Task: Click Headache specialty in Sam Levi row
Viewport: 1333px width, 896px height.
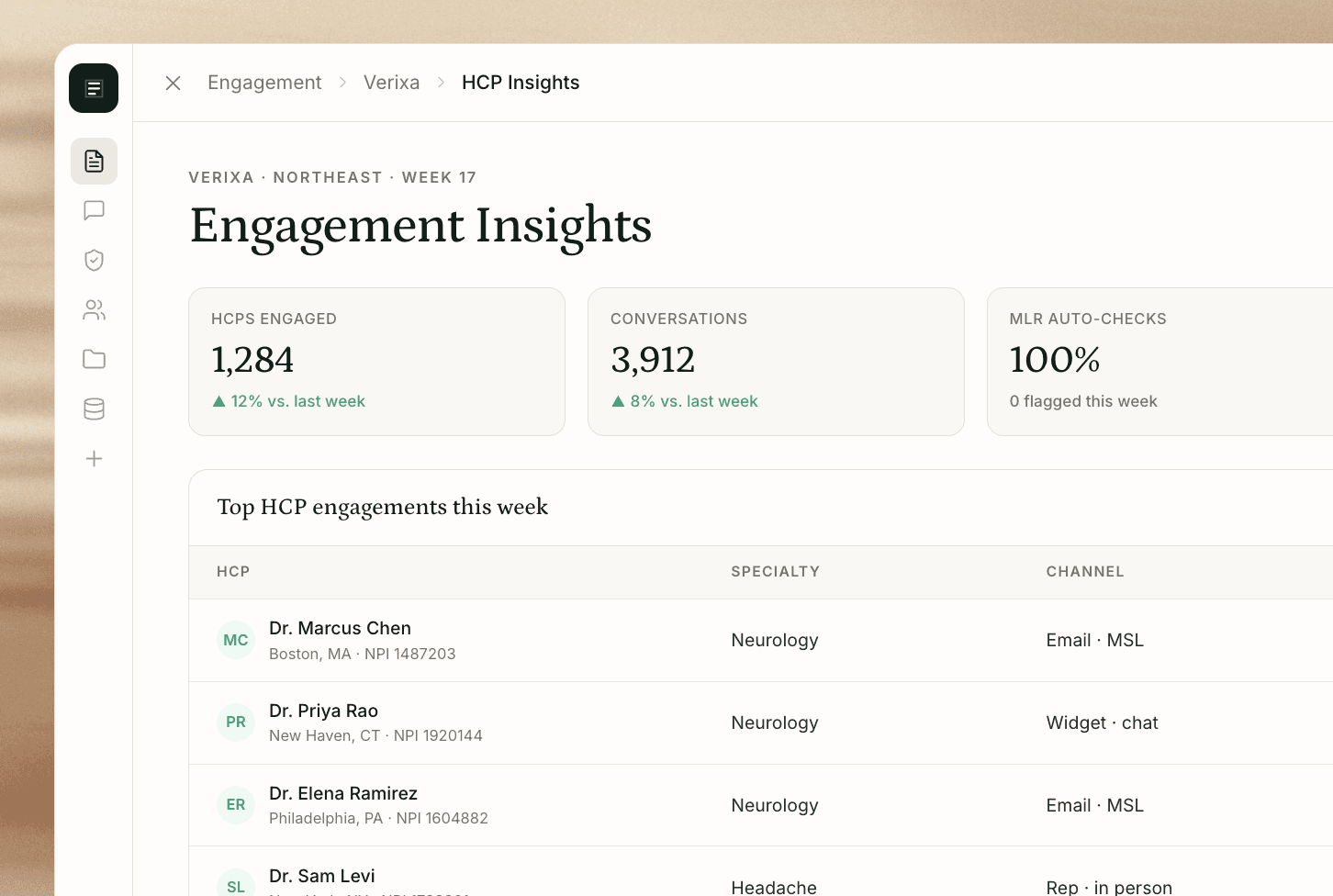Action: [774, 887]
